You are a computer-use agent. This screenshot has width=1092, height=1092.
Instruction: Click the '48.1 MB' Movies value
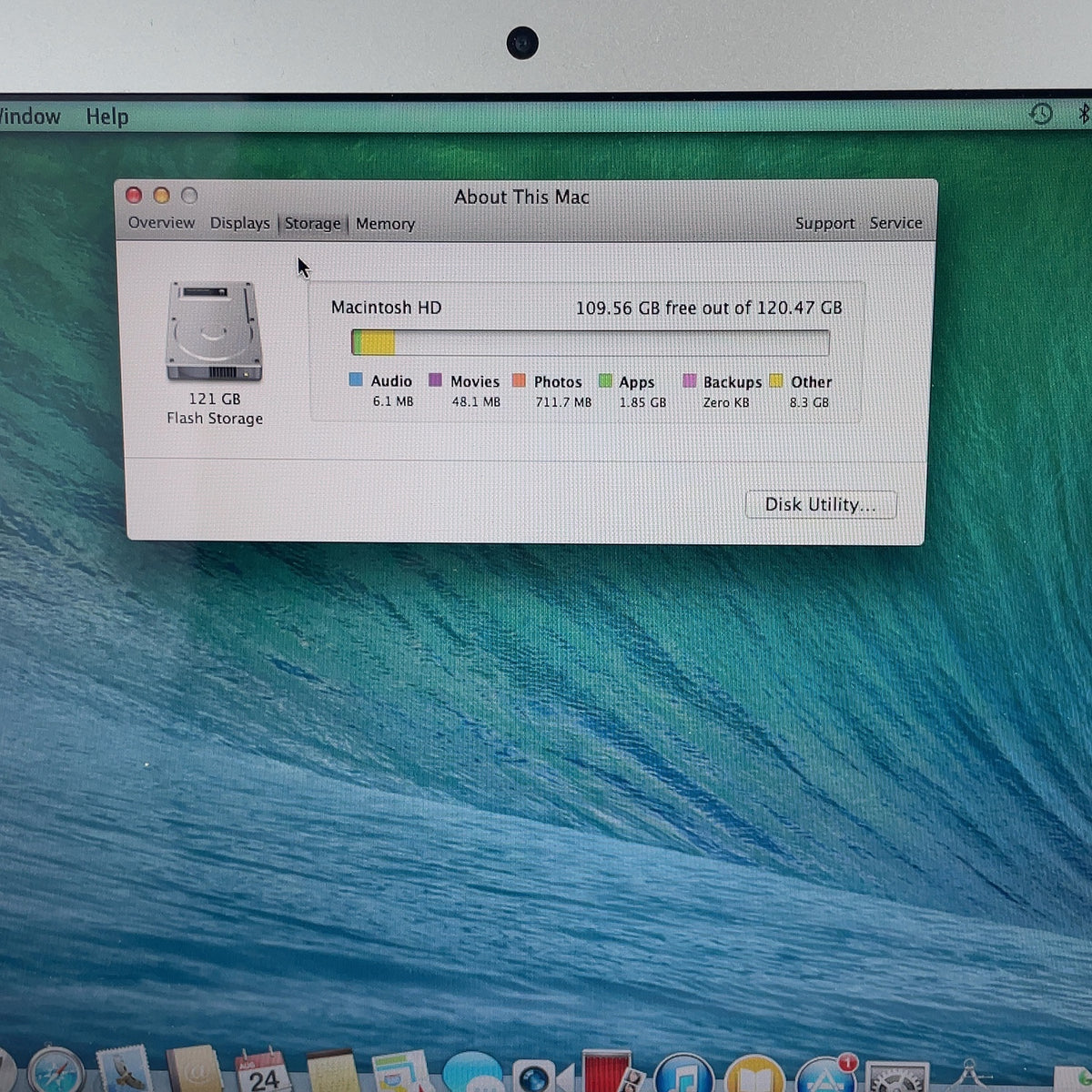[476, 401]
